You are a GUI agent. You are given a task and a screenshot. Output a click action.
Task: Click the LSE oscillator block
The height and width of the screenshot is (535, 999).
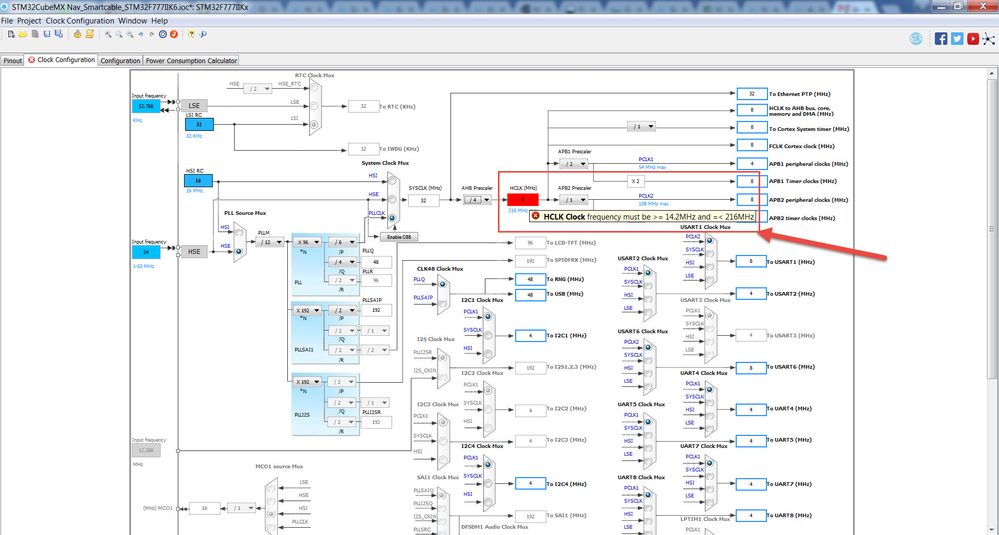[x=194, y=106]
